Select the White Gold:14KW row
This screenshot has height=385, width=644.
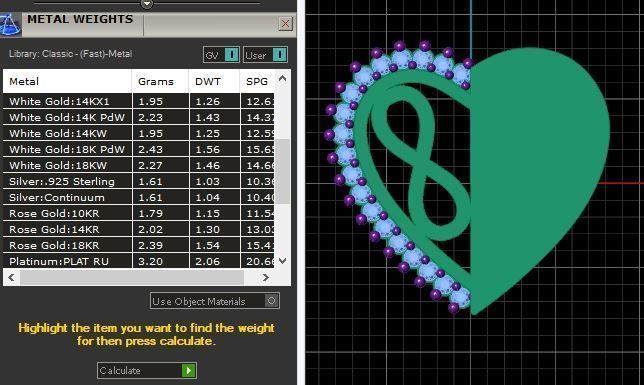(x=138, y=133)
